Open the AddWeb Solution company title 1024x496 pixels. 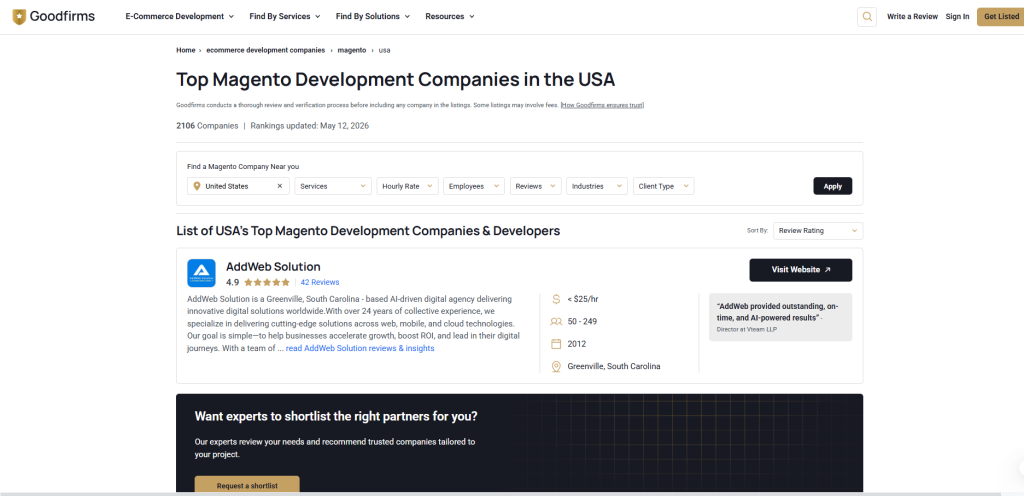point(273,266)
